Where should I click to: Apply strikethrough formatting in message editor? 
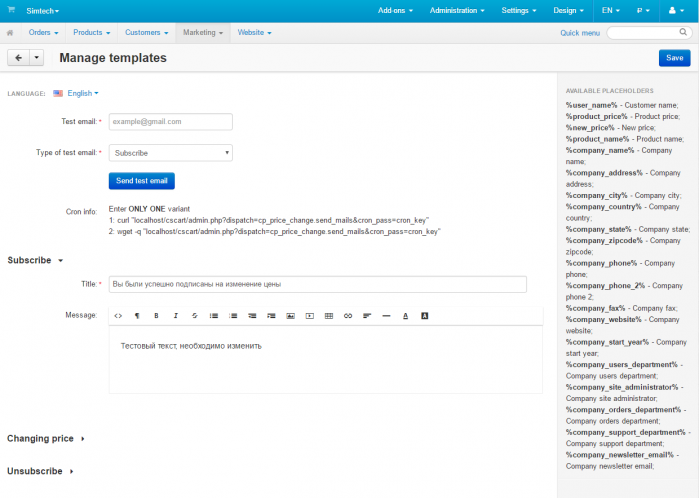pos(195,316)
